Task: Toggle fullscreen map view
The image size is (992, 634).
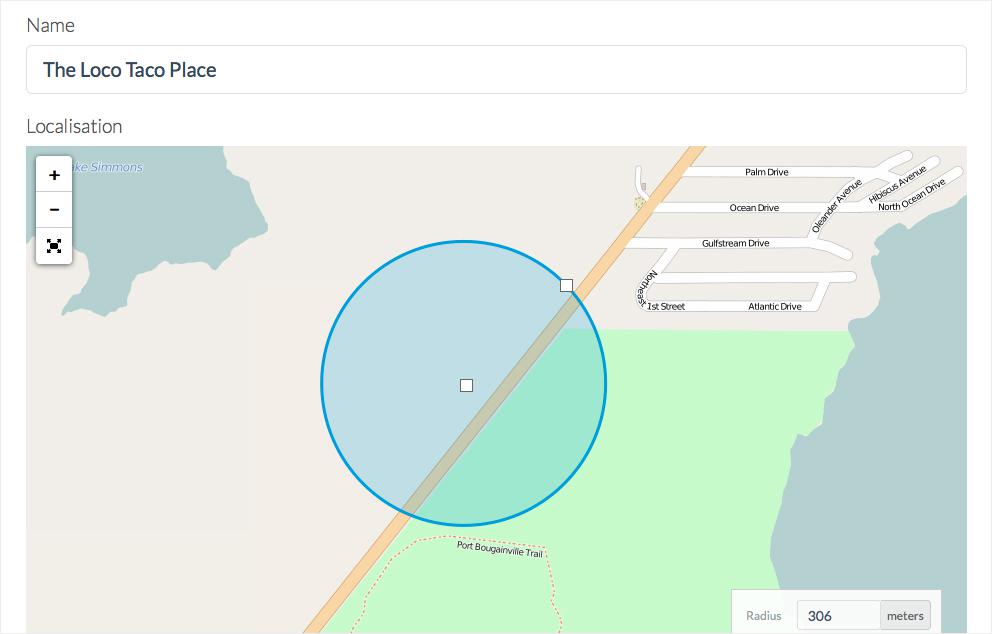Action: [x=54, y=245]
